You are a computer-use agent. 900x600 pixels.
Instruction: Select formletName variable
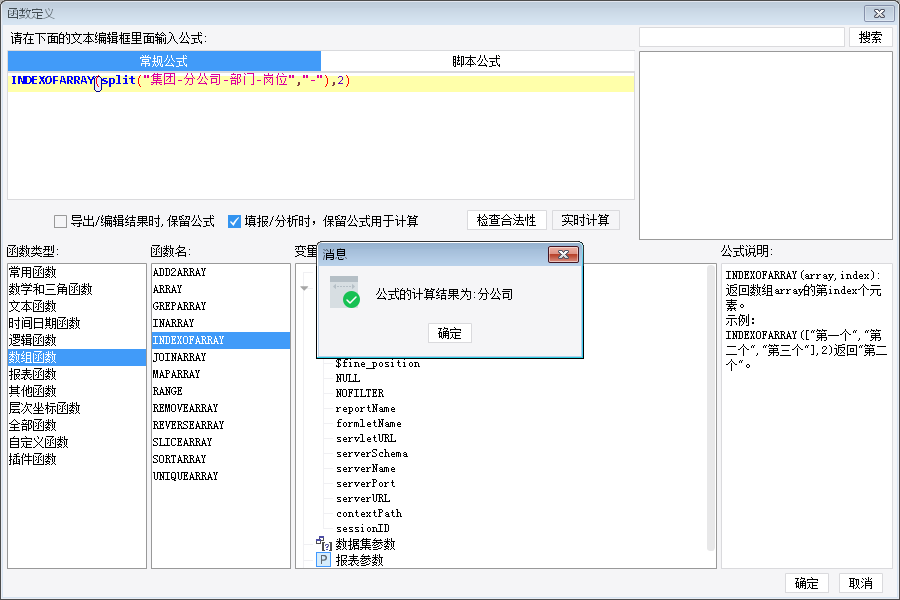(368, 423)
